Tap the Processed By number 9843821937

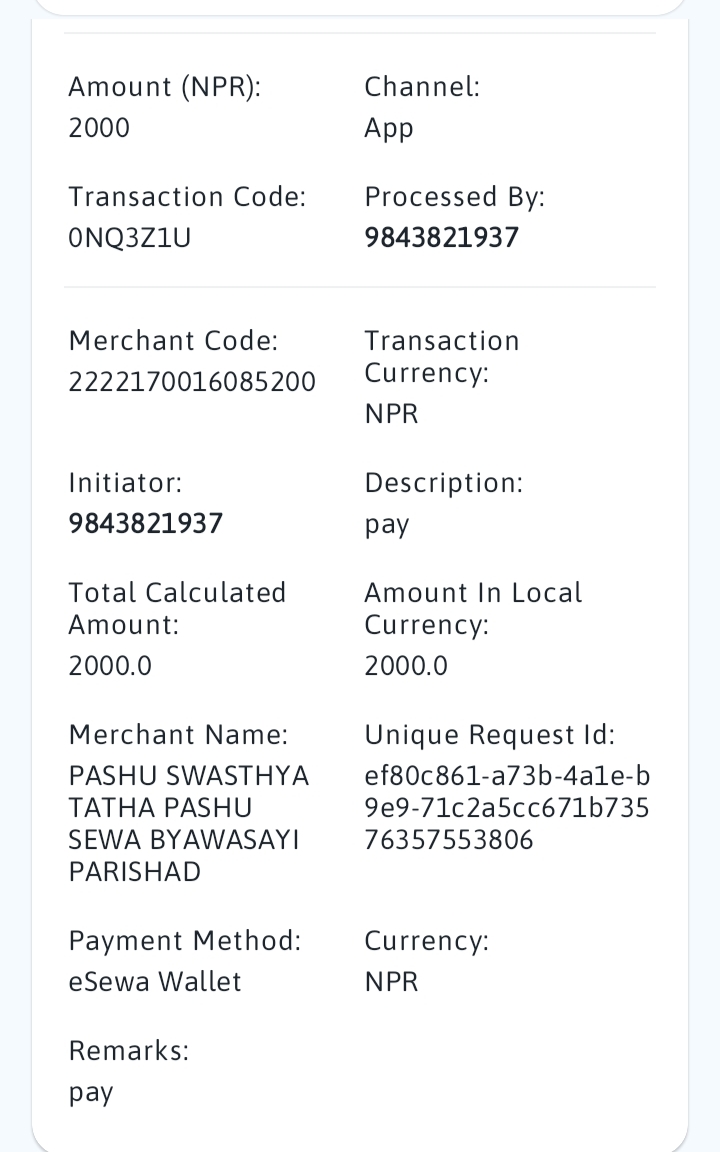(442, 237)
